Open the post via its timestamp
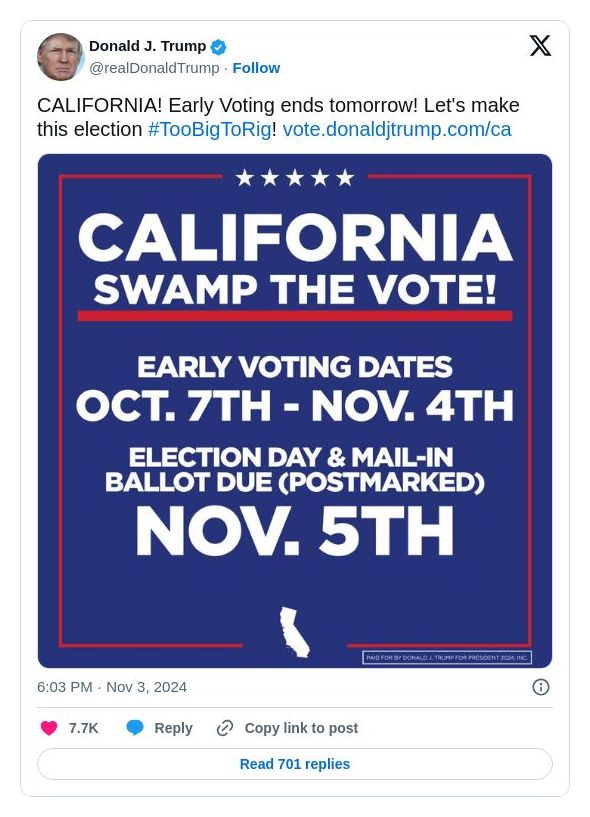The height and width of the screenshot is (817, 590). [98, 687]
